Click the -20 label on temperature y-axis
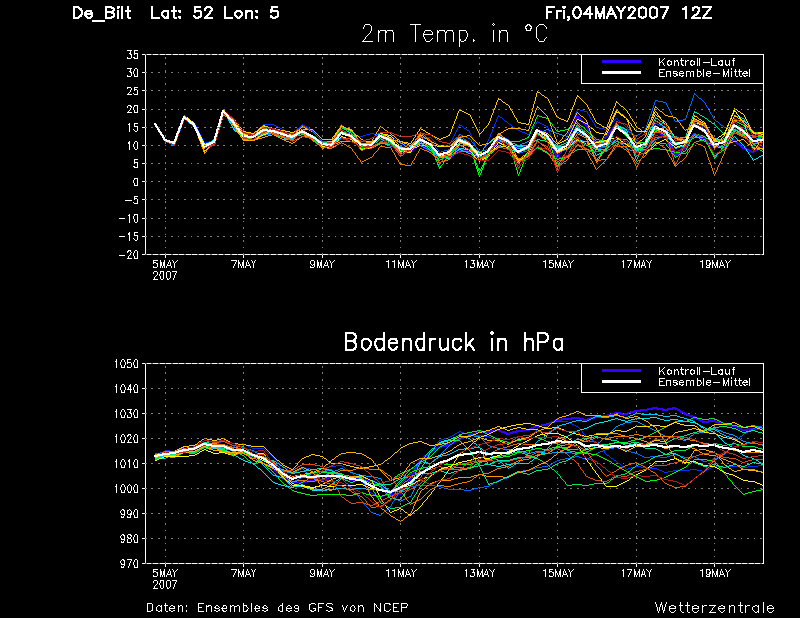800x618 pixels. [129, 255]
